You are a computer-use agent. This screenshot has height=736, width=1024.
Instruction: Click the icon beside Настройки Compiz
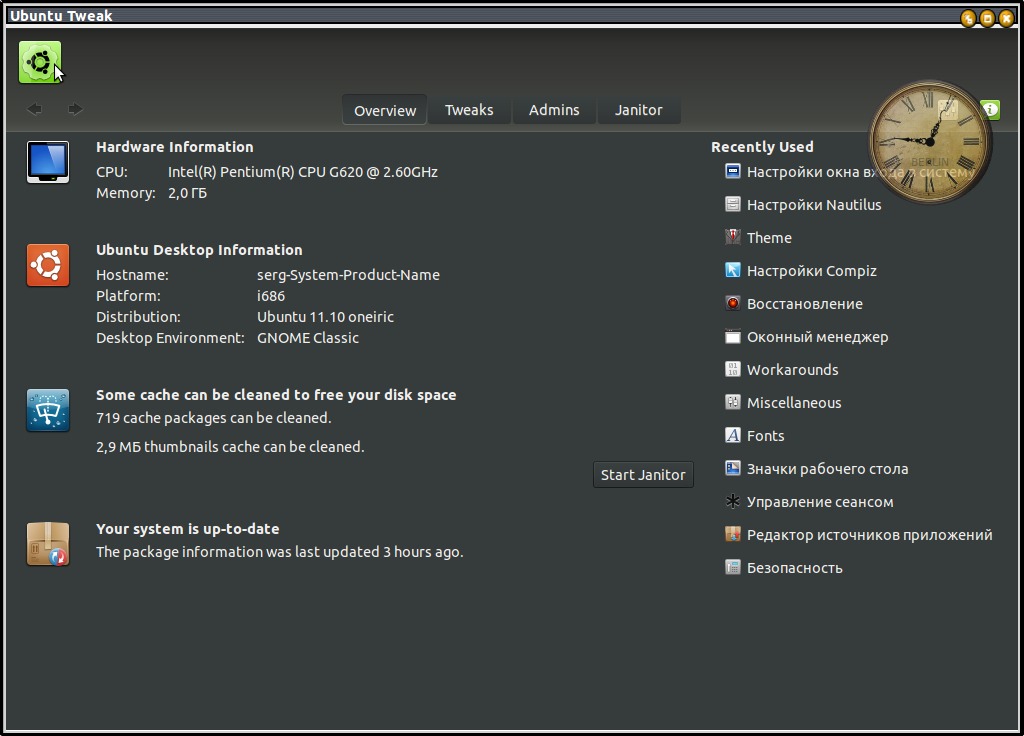[733, 270]
